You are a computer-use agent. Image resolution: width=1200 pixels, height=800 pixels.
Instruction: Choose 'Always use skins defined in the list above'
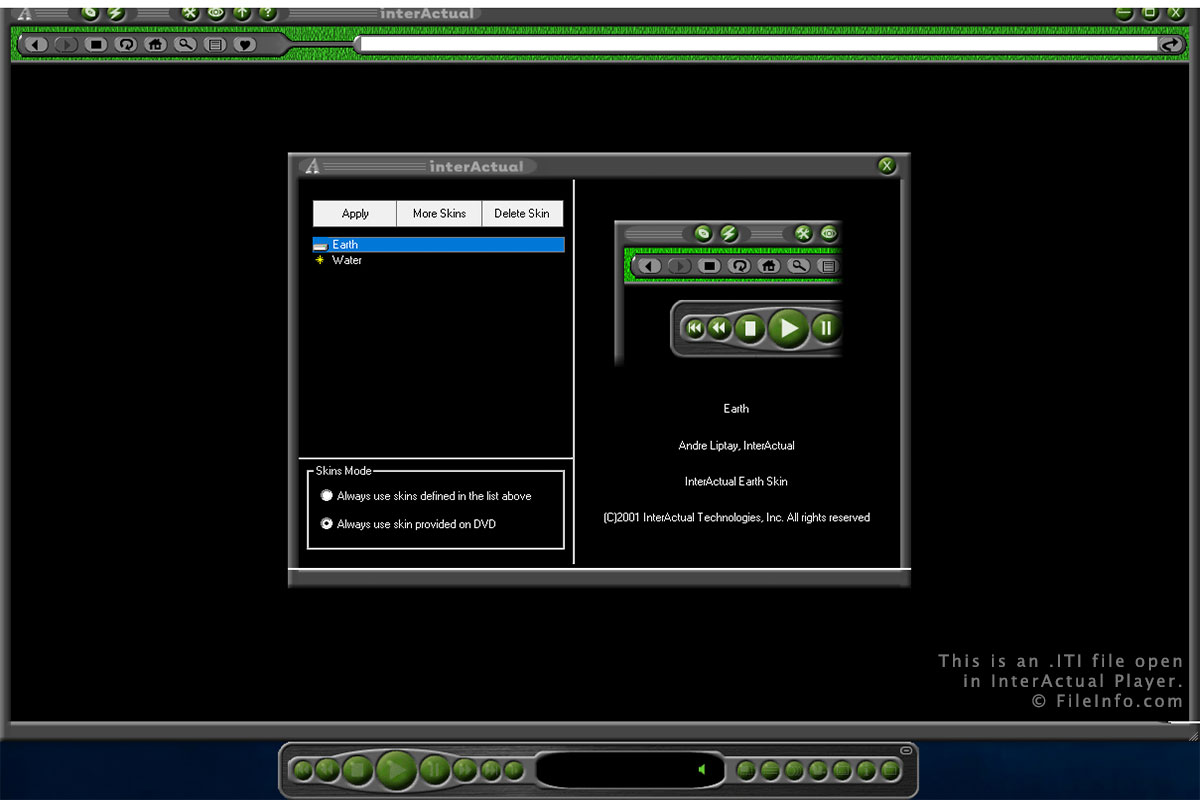pos(426,496)
